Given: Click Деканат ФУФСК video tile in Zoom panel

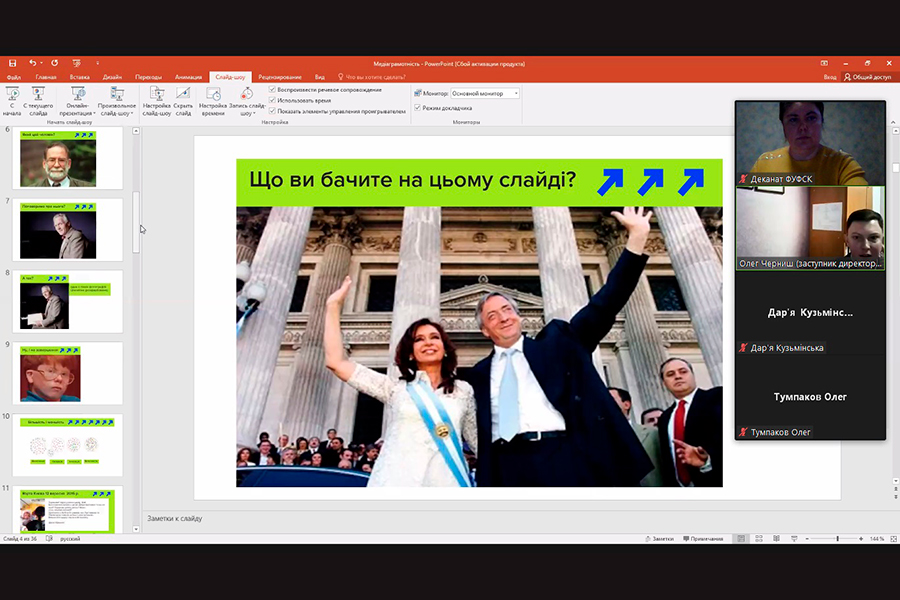Looking at the screenshot, I should [810, 143].
